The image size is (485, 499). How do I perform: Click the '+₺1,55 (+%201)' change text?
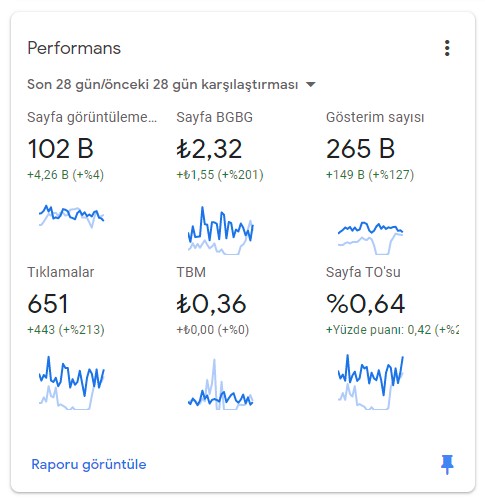(220, 175)
